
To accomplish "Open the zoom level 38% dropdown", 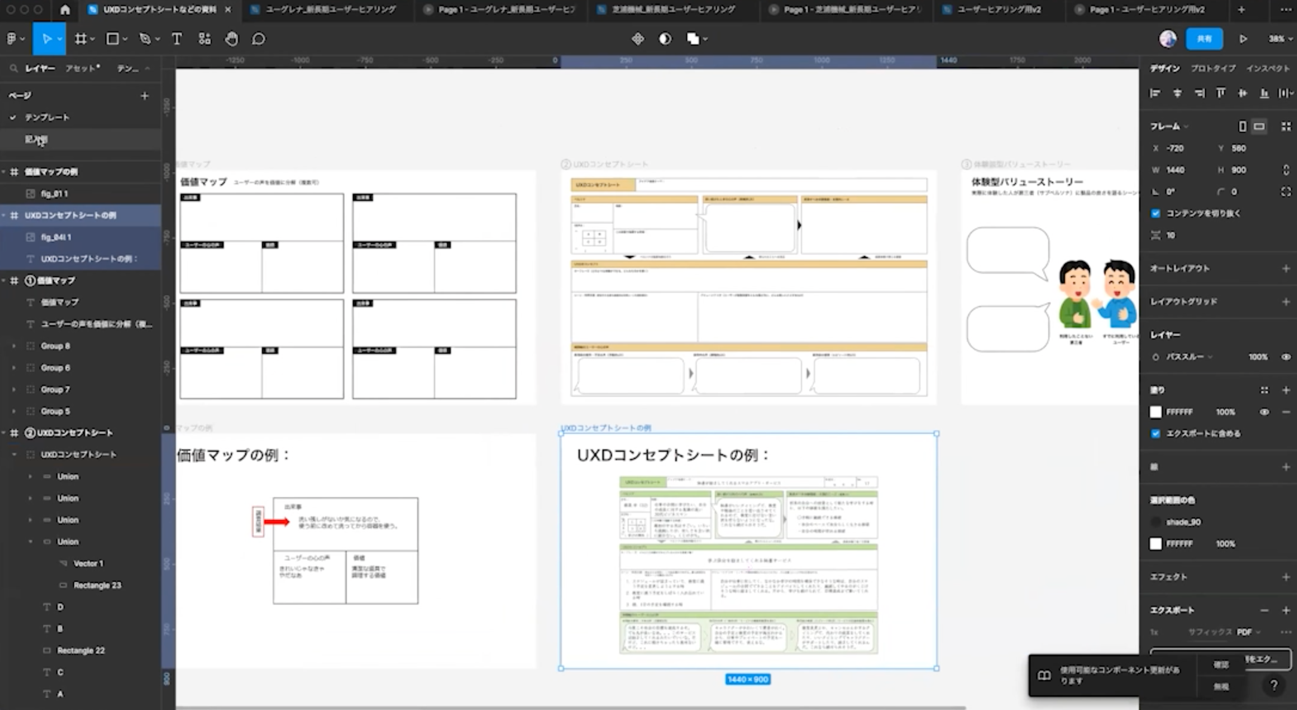I will (1279, 39).
